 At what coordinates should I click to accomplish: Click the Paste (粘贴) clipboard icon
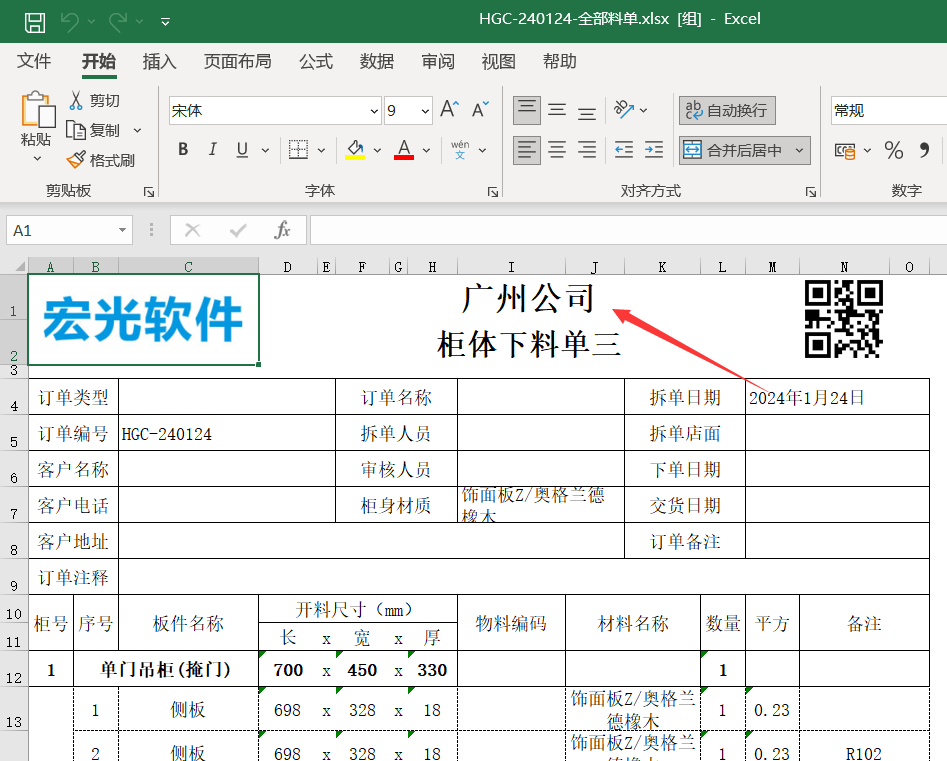pyautogui.click(x=37, y=110)
